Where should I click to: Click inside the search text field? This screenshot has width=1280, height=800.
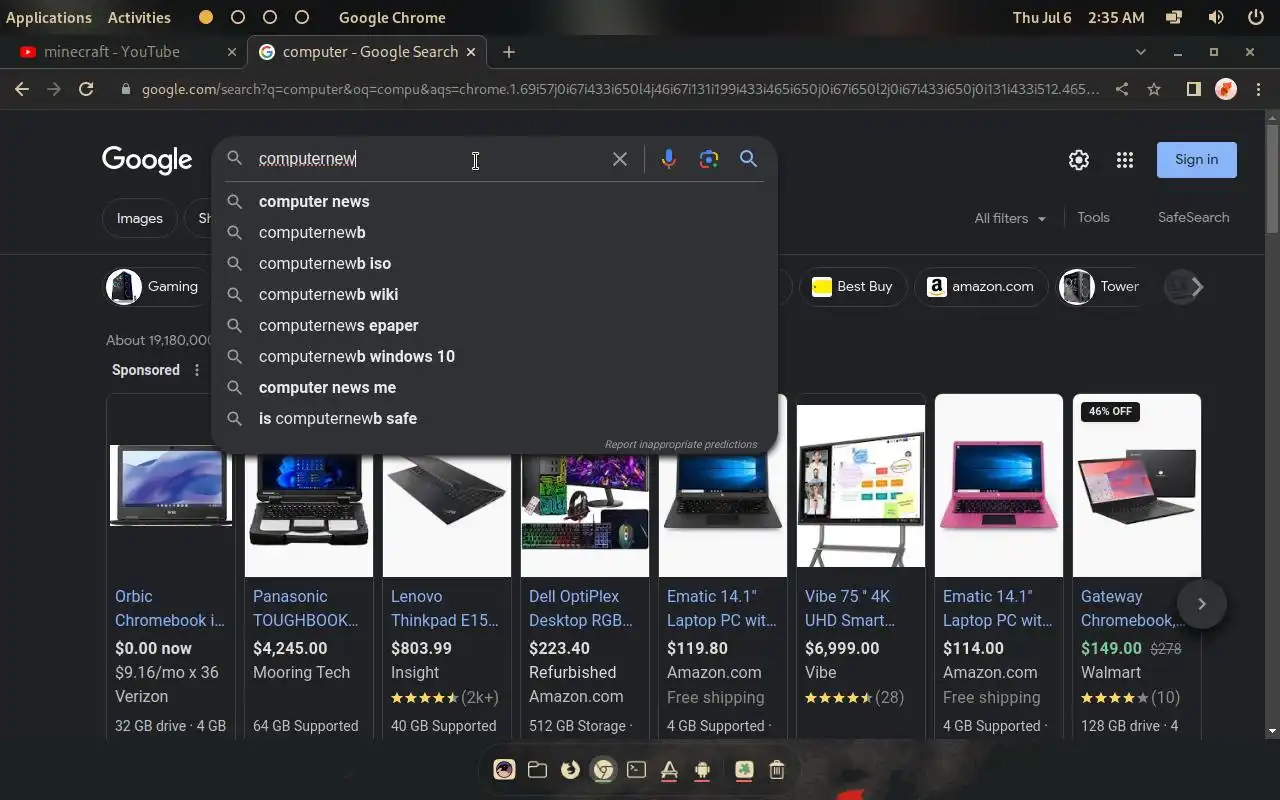tap(430, 159)
